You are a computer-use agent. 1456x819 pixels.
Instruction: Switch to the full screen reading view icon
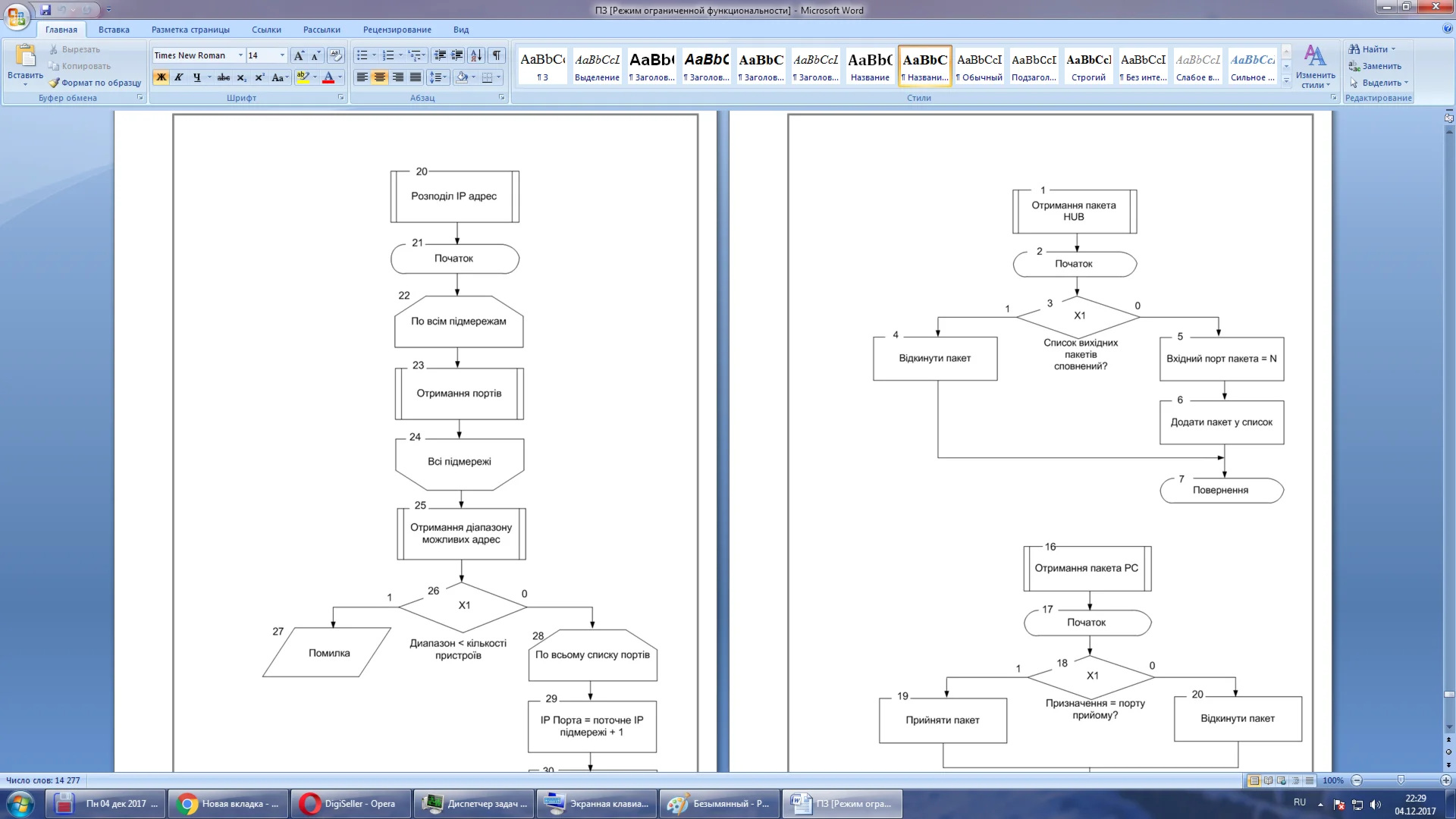point(1268,780)
